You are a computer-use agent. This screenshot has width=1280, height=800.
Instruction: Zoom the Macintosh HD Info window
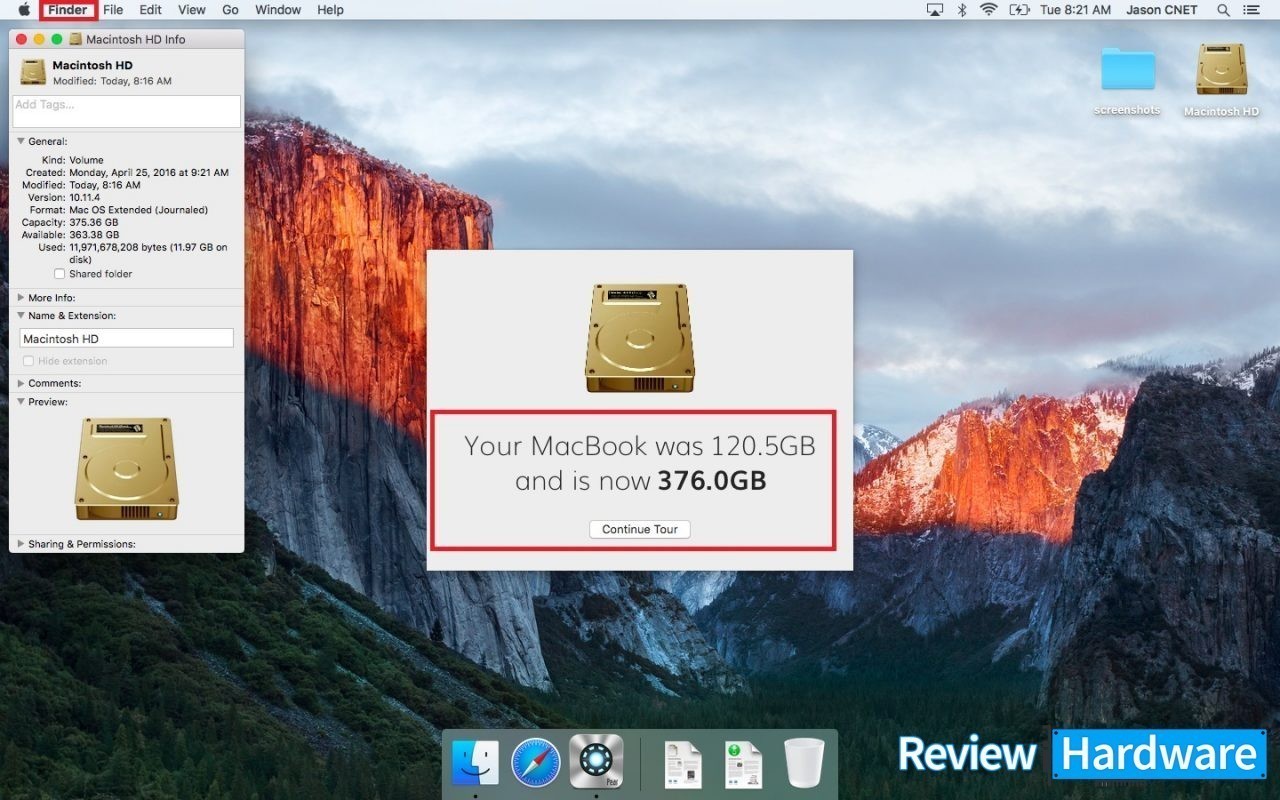[57, 39]
